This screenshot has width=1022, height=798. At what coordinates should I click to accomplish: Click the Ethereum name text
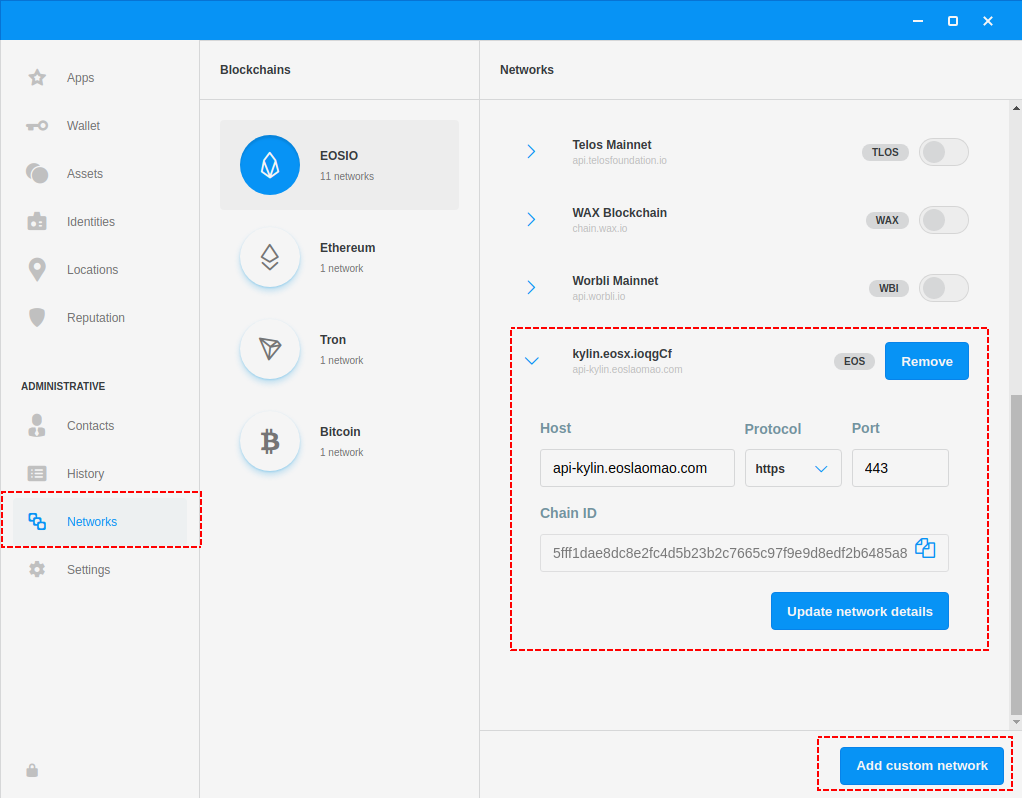[347, 248]
